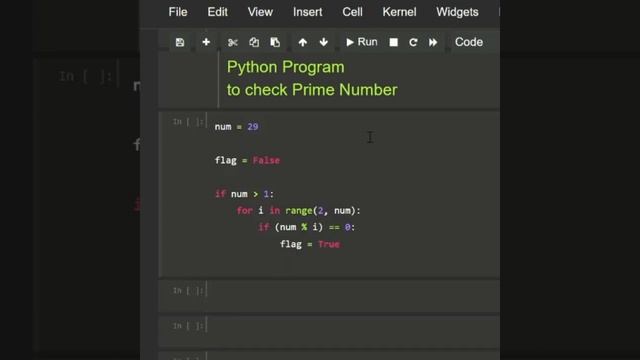The image size is (640, 360).
Task: Open the Cell menu
Action: (352, 12)
